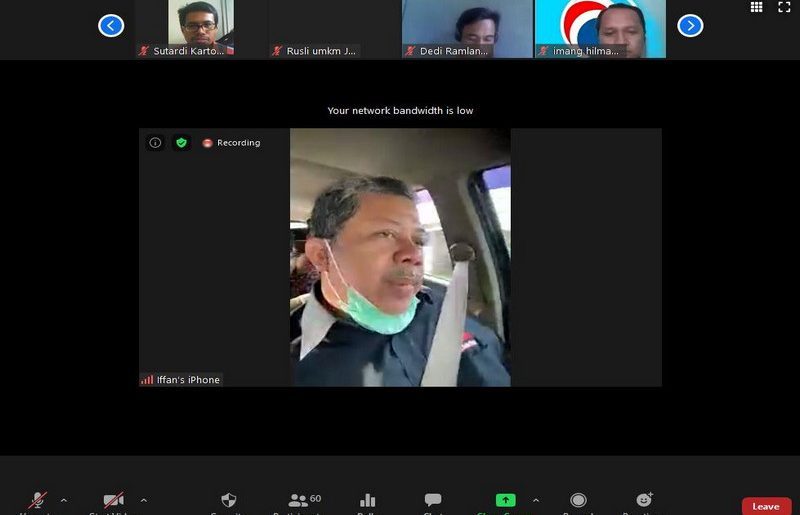Open the Polls bar chart icon
Viewport: 800px width, 515px height.
[367, 500]
